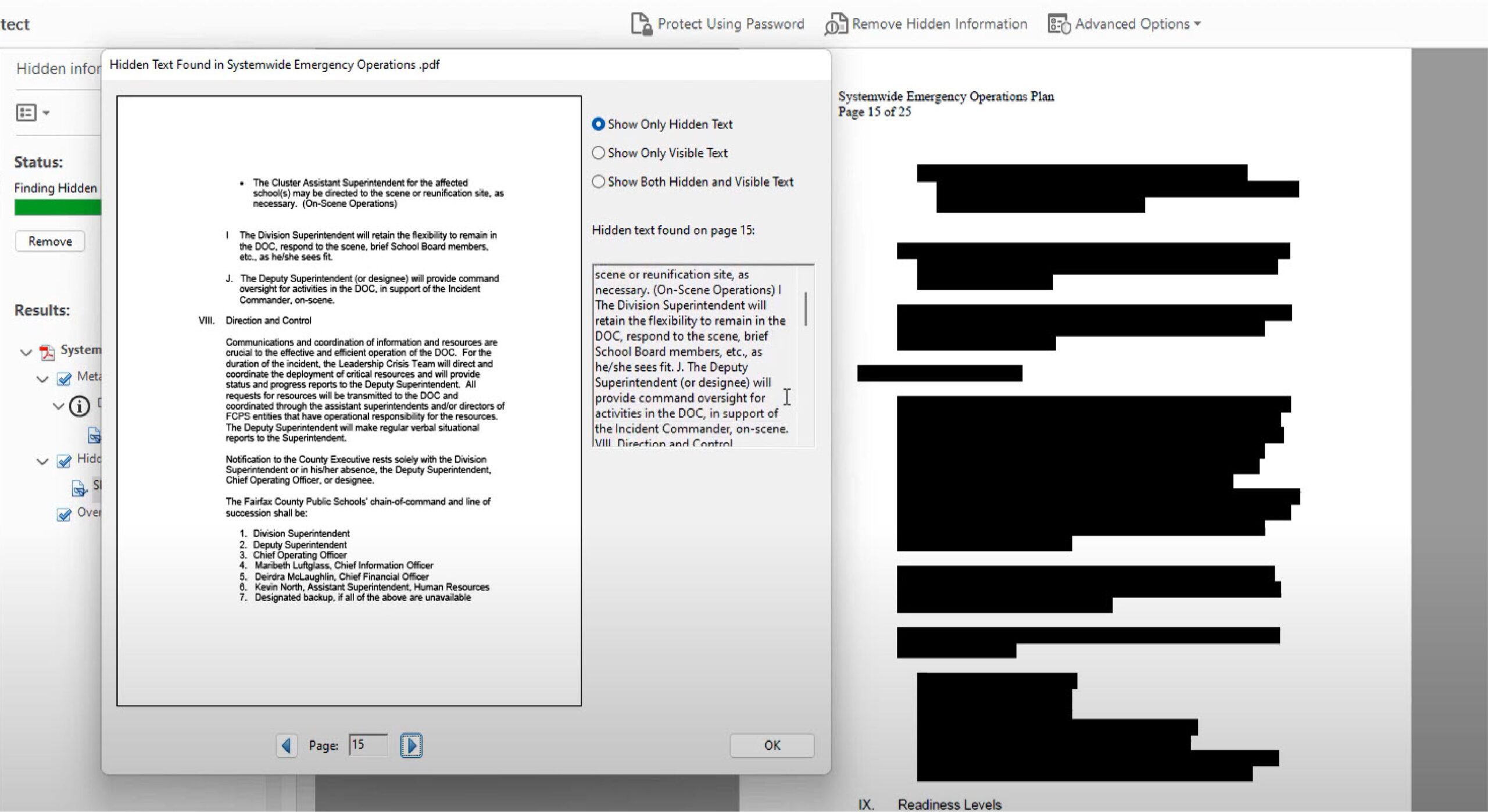Click the show-preview icon under Metadata info
Image resolution: width=1488 pixels, height=812 pixels.
(x=94, y=435)
